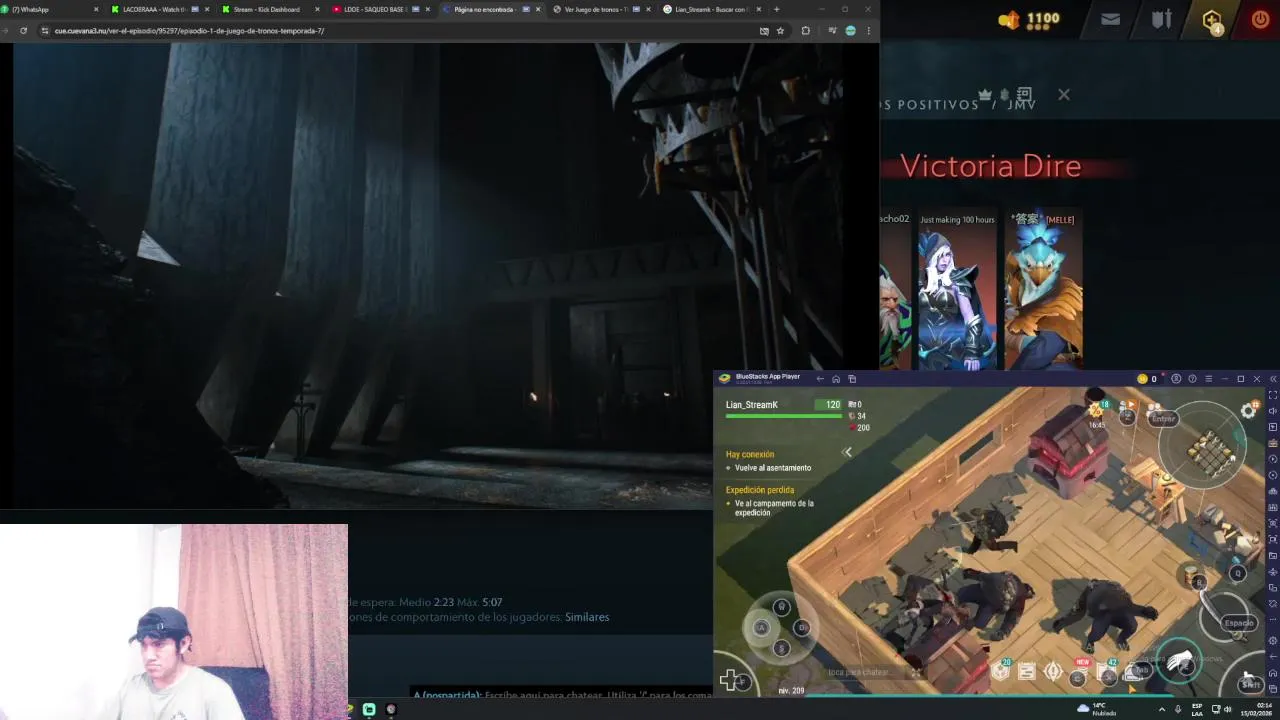Image resolution: width=1280 pixels, height=720 pixels.
Task: Click the 'Expedición perdida' quest heading
Action: [x=760, y=490]
